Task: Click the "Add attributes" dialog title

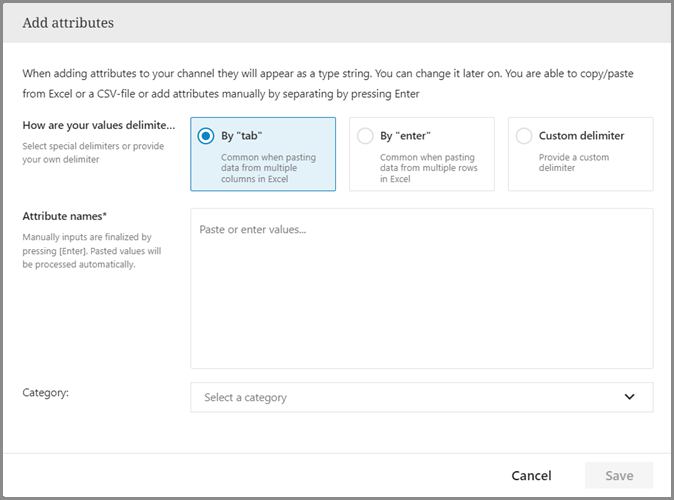Action: [66, 22]
